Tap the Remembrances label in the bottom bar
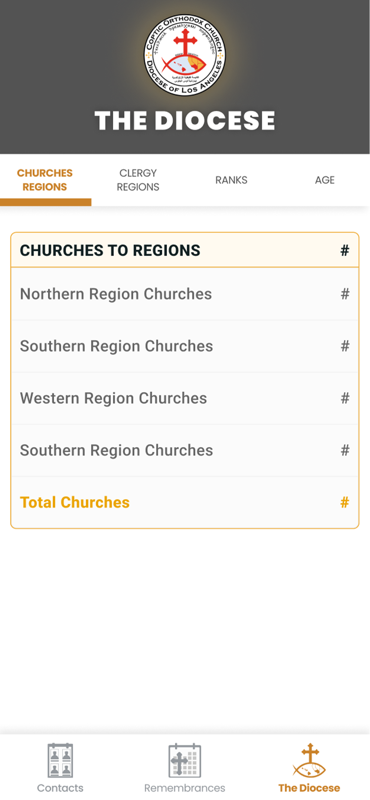 pos(185,788)
